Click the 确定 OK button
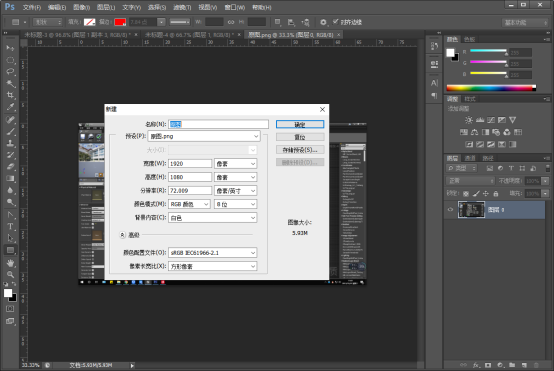 (x=300, y=124)
